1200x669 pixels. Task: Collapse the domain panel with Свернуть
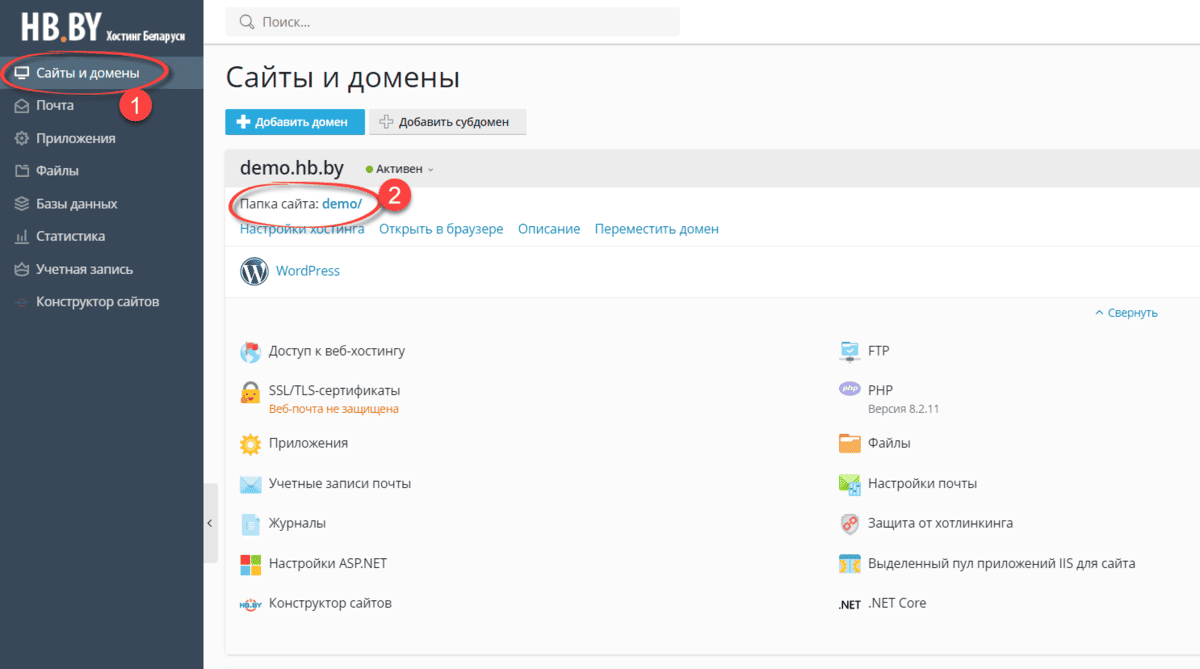point(1126,313)
